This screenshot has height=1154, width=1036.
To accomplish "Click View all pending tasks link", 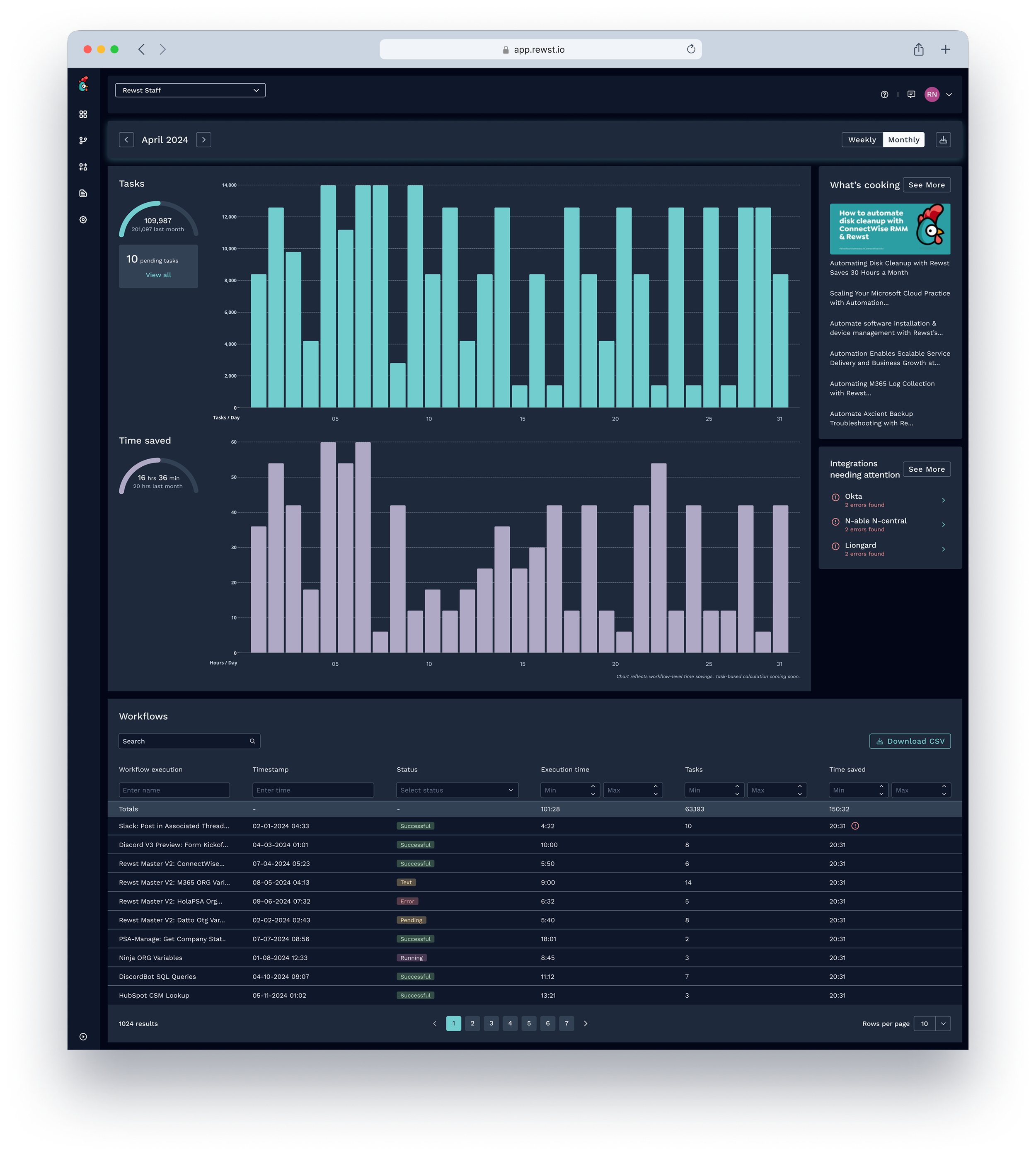I will coord(158,275).
